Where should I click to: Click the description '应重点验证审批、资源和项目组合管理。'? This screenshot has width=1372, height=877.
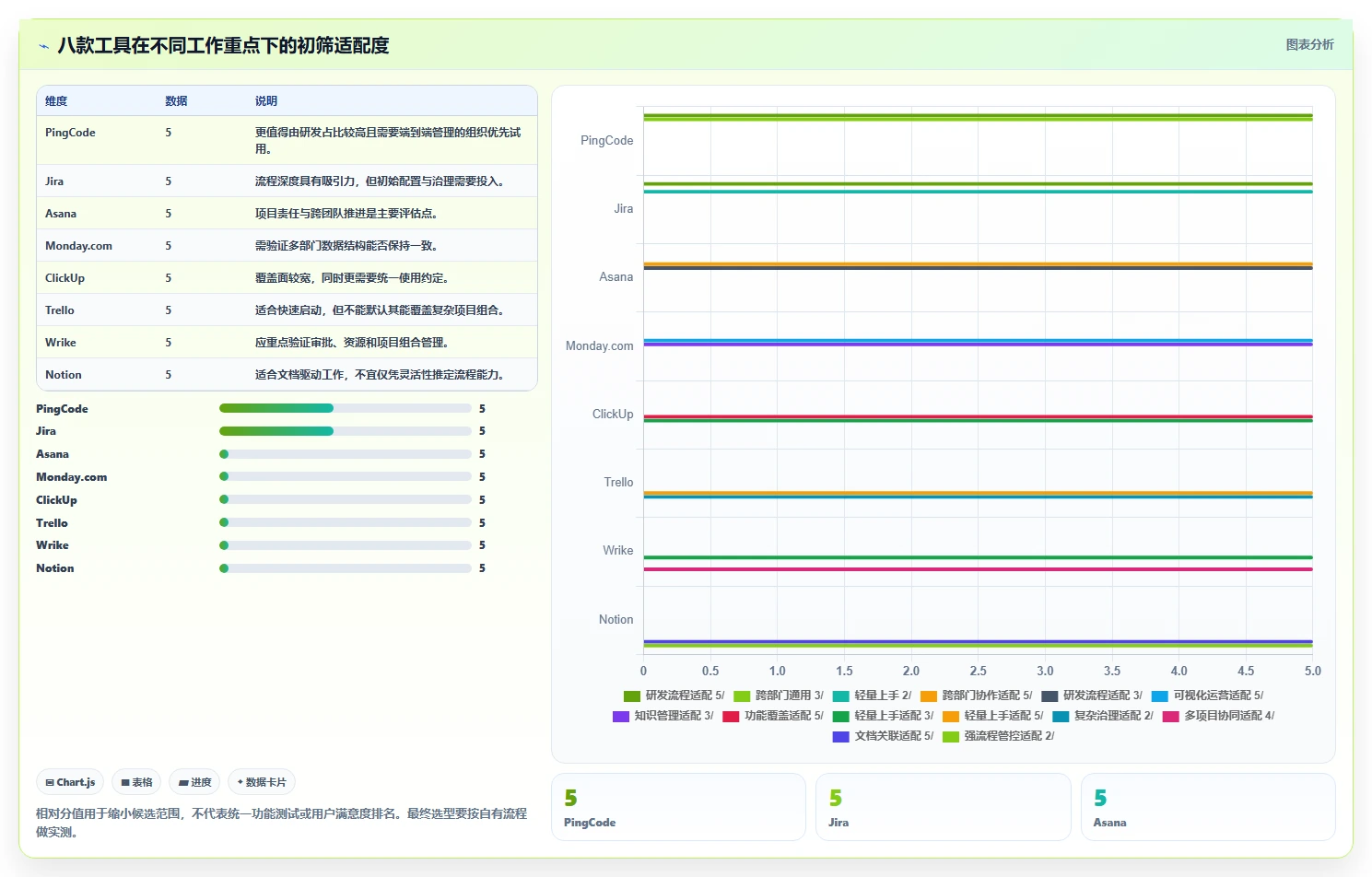[352, 343]
